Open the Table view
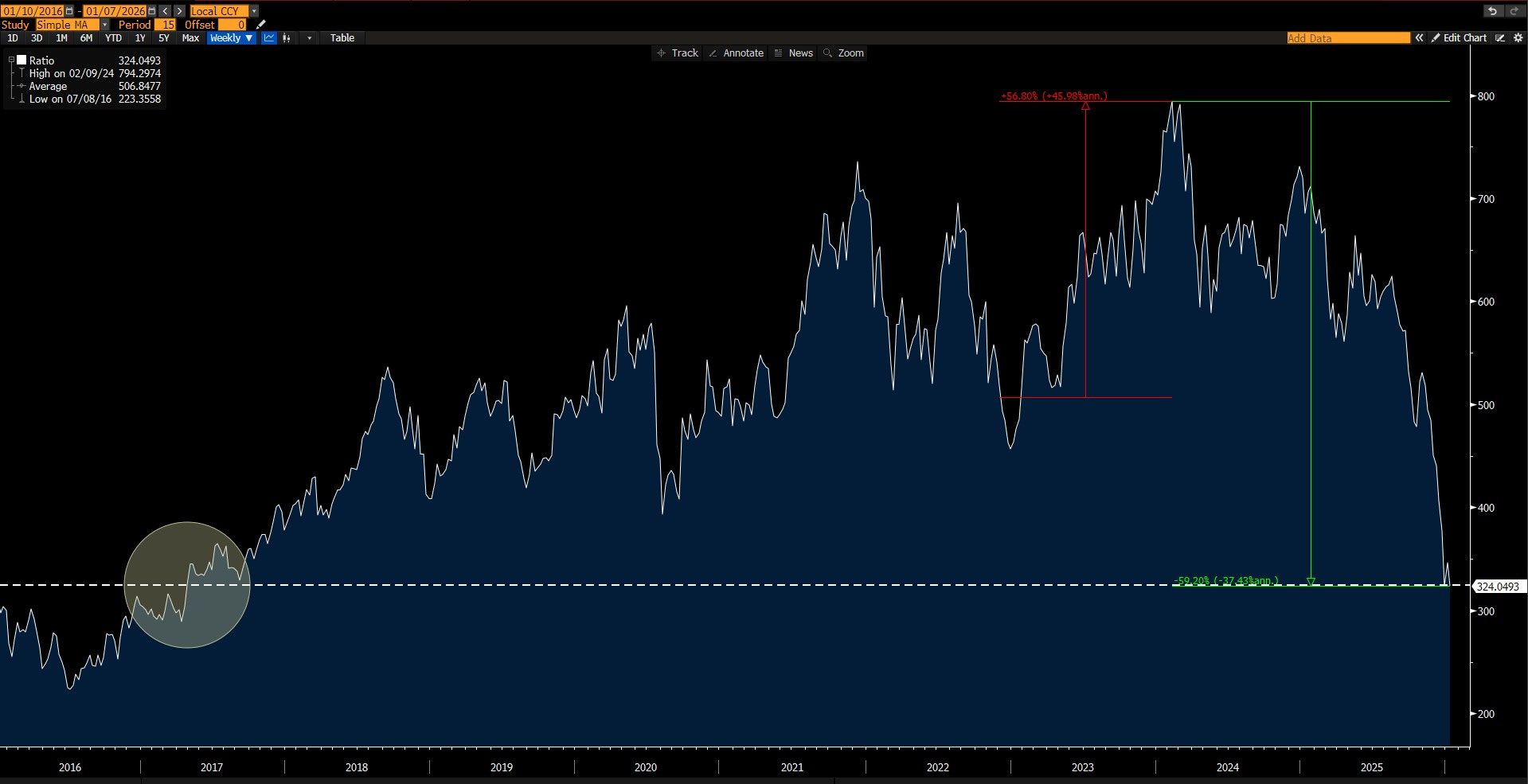Viewport: 1528px width, 784px height. (342, 38)
